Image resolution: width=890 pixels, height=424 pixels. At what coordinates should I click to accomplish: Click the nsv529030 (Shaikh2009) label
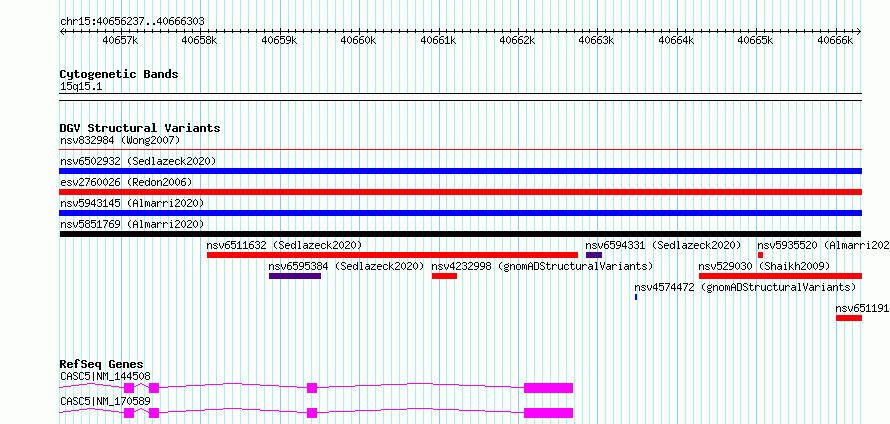pyautogui.click(x=764, y=266)
